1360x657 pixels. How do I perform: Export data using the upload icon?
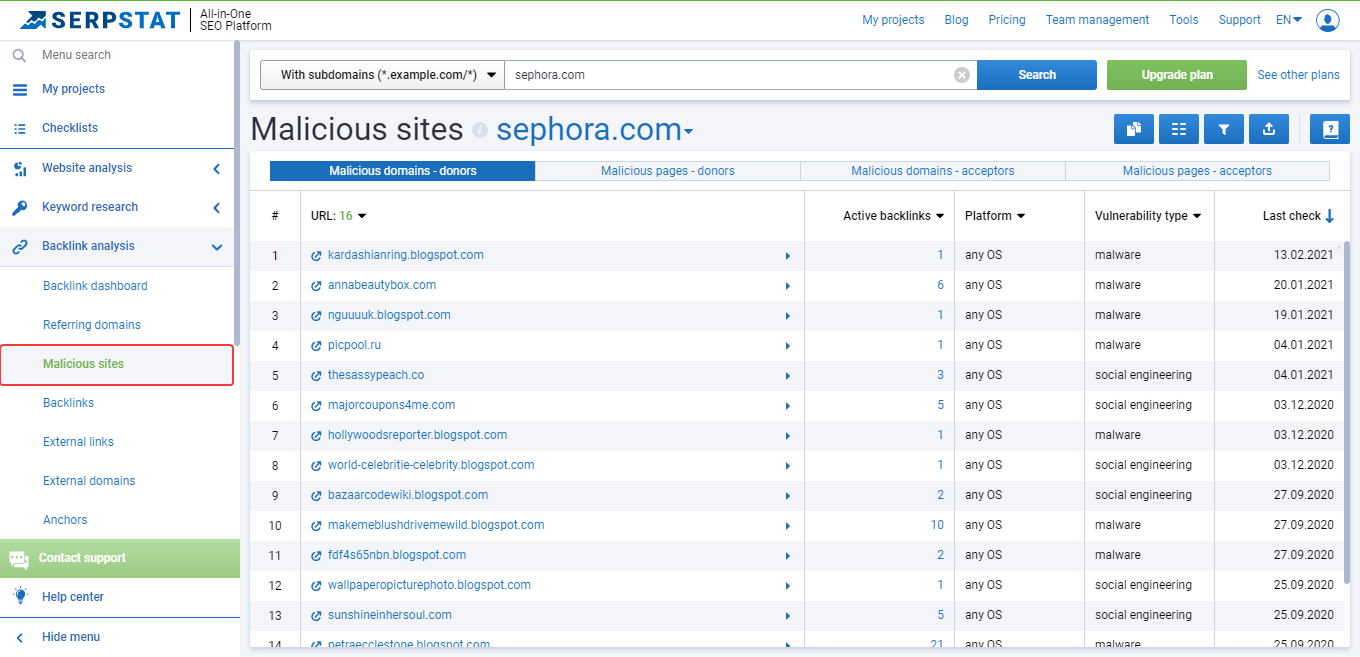pyautogui.click(x=1268, y=129)
